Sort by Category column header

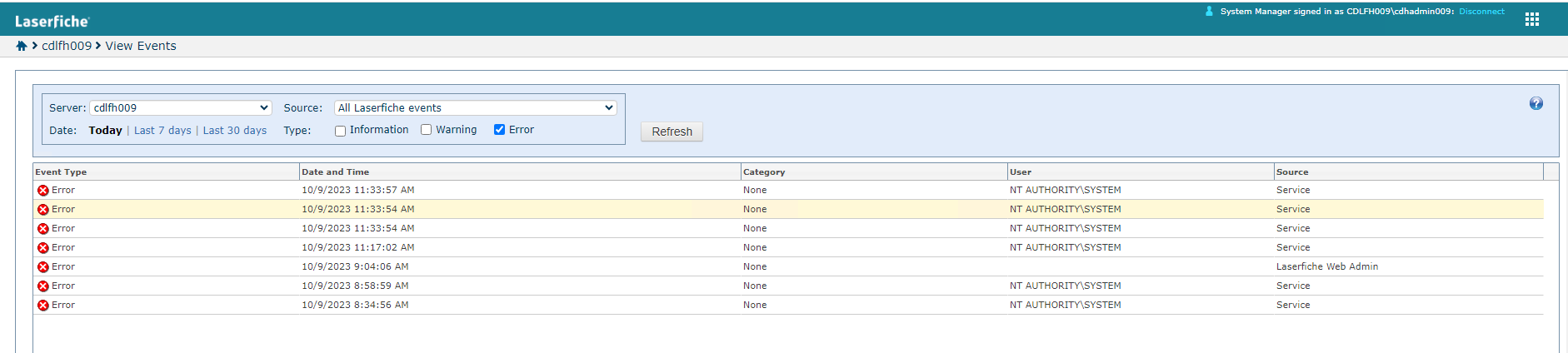(874, 172)
